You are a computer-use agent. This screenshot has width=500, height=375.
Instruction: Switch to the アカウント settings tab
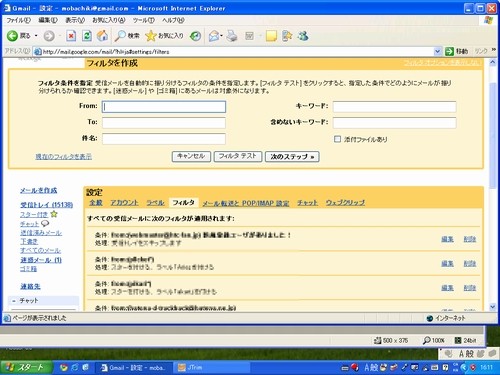(x=124, y=203)
